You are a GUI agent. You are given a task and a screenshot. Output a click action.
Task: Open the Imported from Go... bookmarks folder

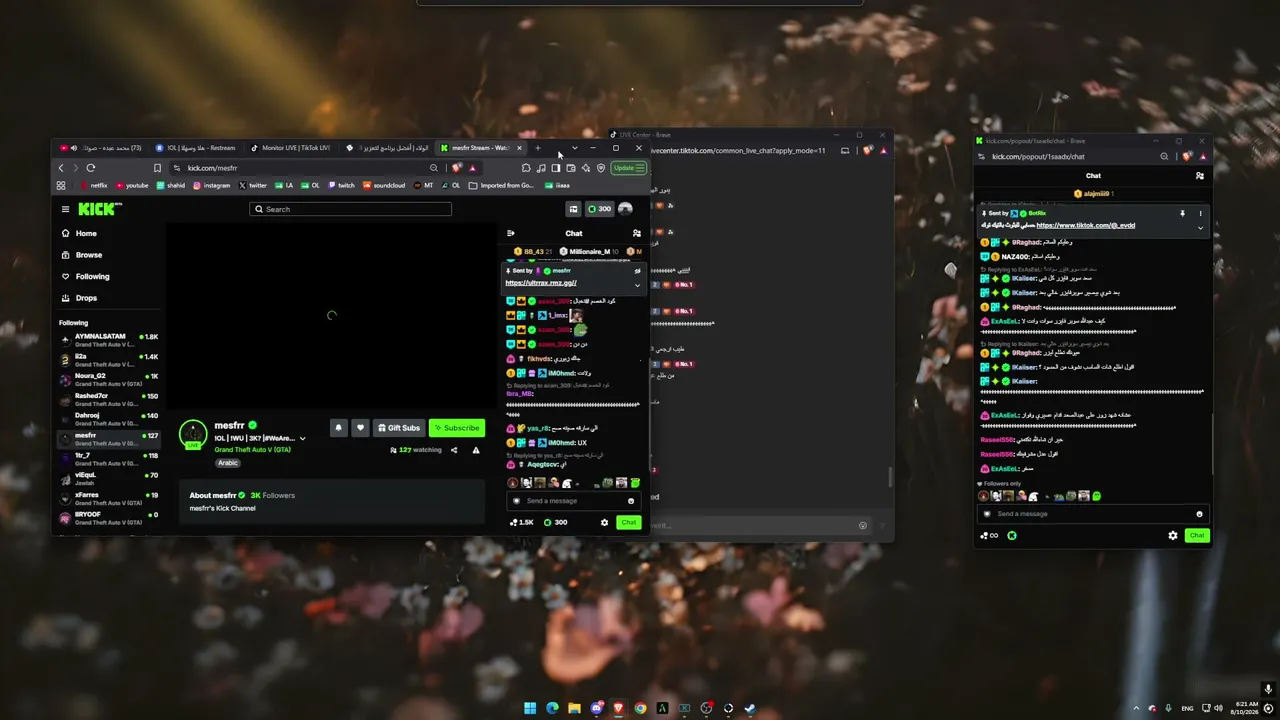point(501,185)
